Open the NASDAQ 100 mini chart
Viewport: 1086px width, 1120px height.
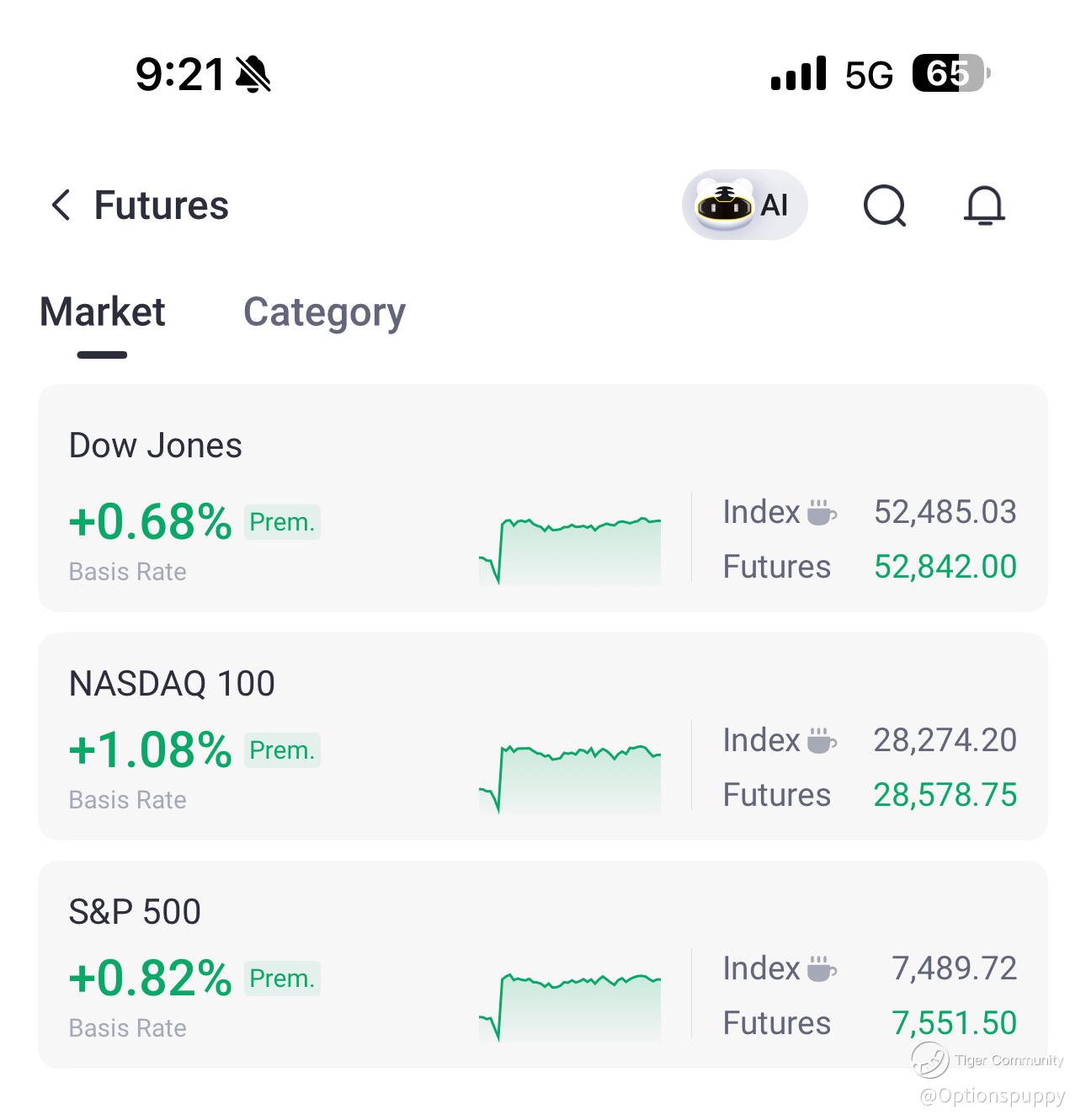(570, 779)
